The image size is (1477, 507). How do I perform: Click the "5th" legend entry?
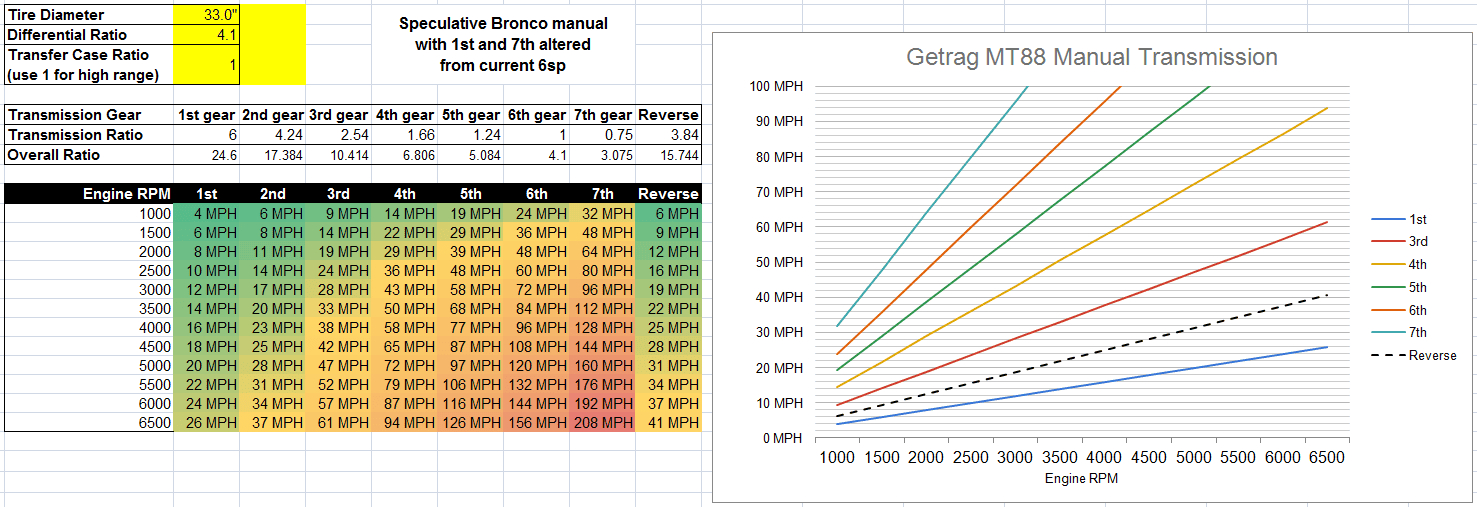[x=1400, y=288]
